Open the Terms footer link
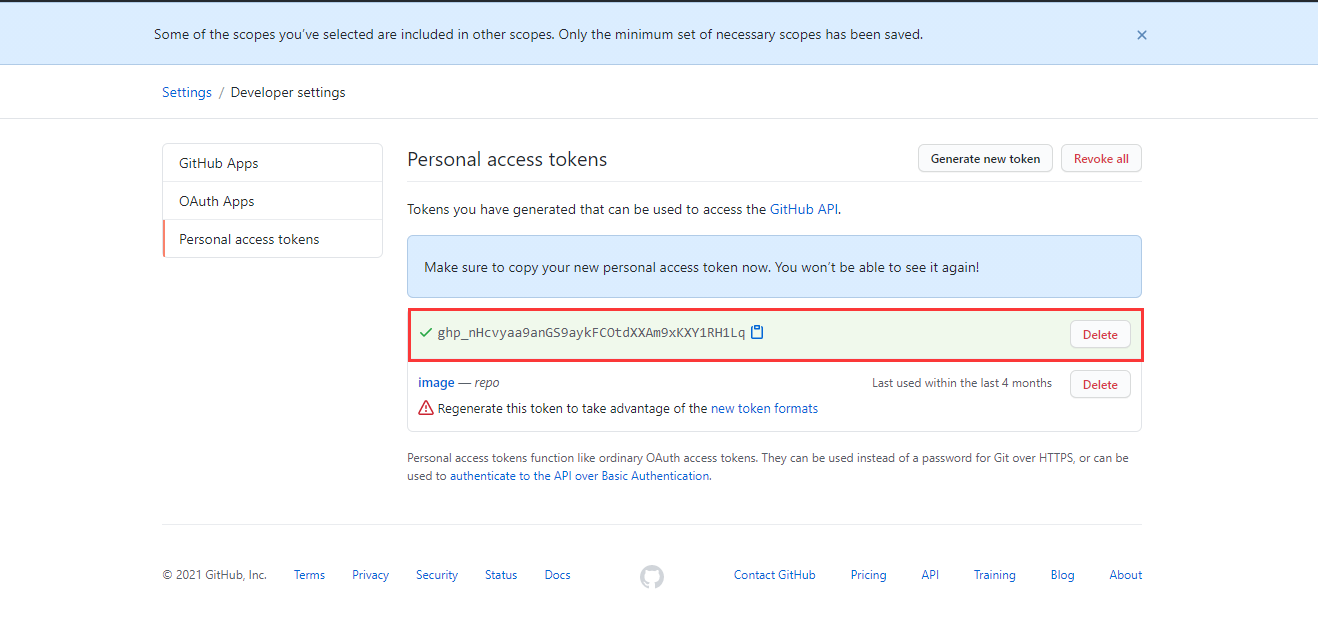Screen dimensions: 1318x621 309,575
